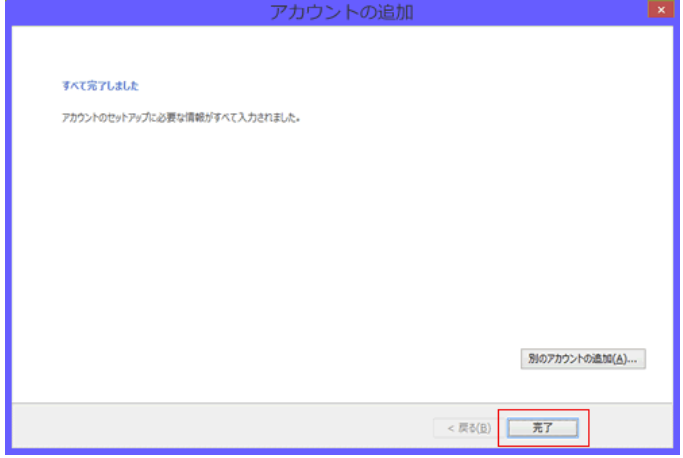Click the disabled < 戻る(B) button
This screenshot has height=458, width=683.
469,428
